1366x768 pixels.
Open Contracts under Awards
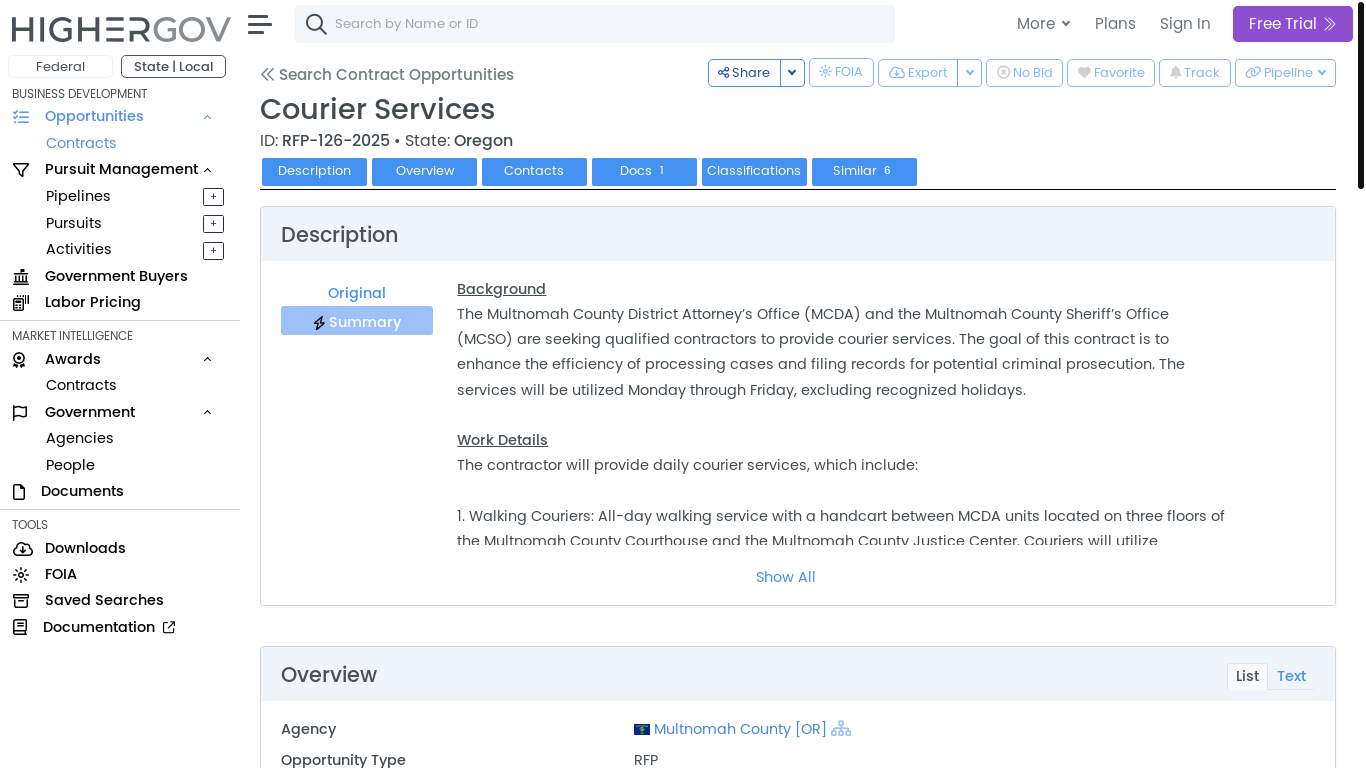(81, 385)
